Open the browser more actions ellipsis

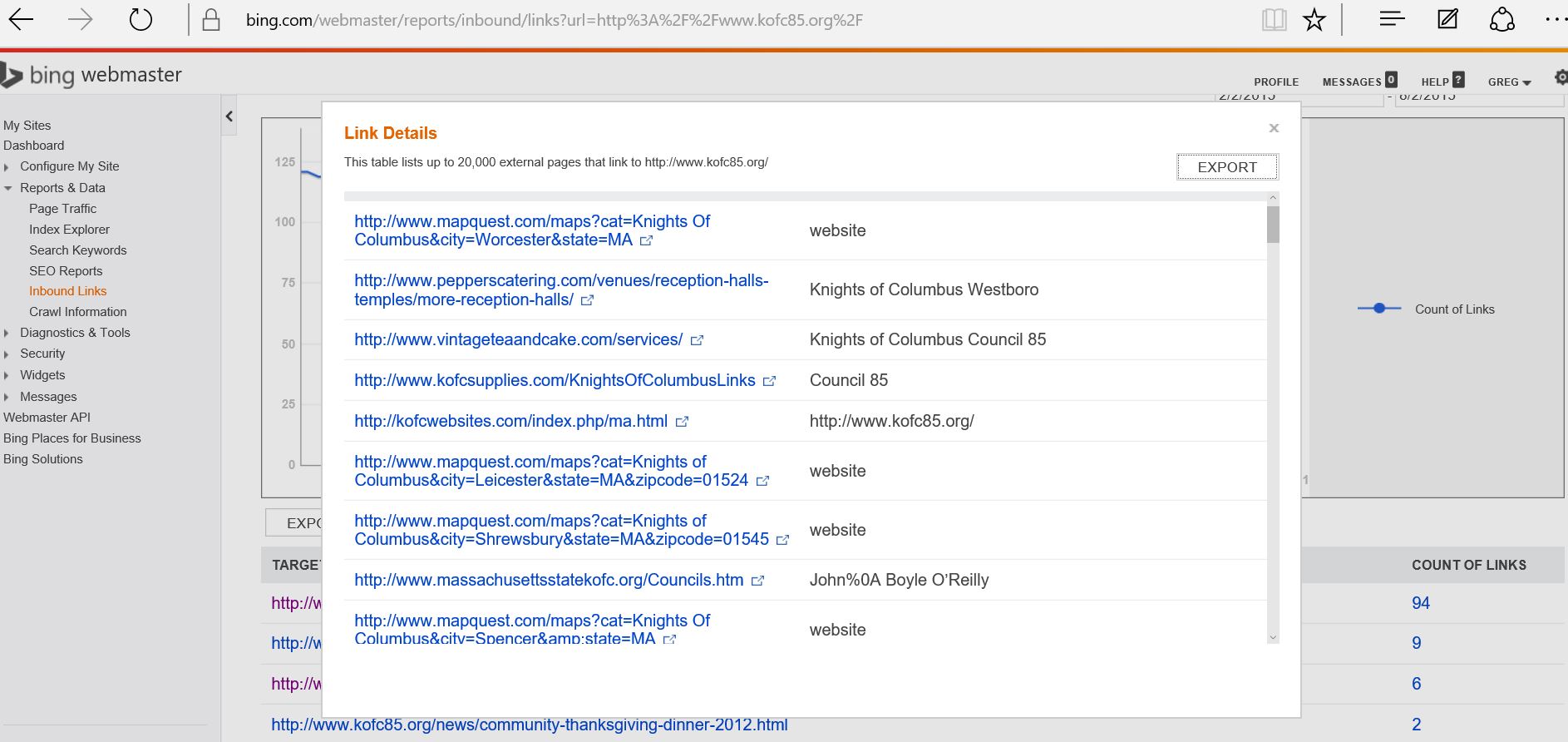(1556, 19)
